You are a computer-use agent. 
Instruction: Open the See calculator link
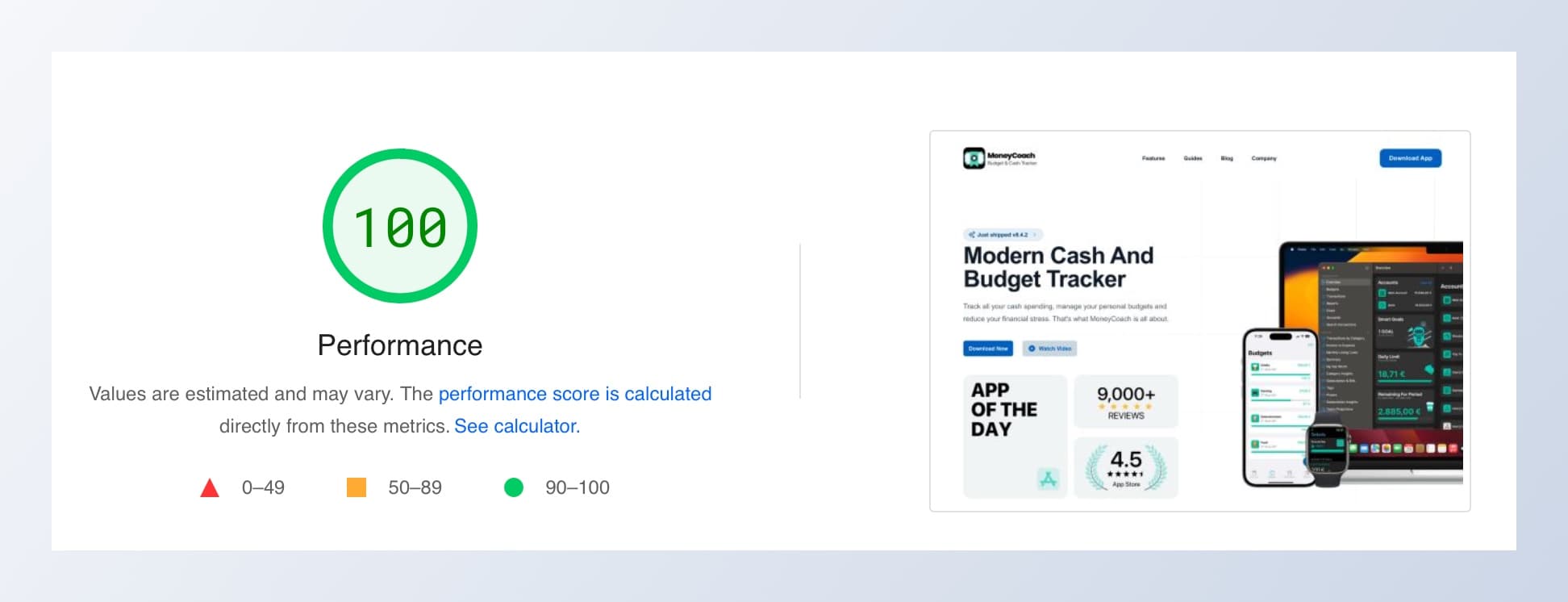tap(517, 426)
